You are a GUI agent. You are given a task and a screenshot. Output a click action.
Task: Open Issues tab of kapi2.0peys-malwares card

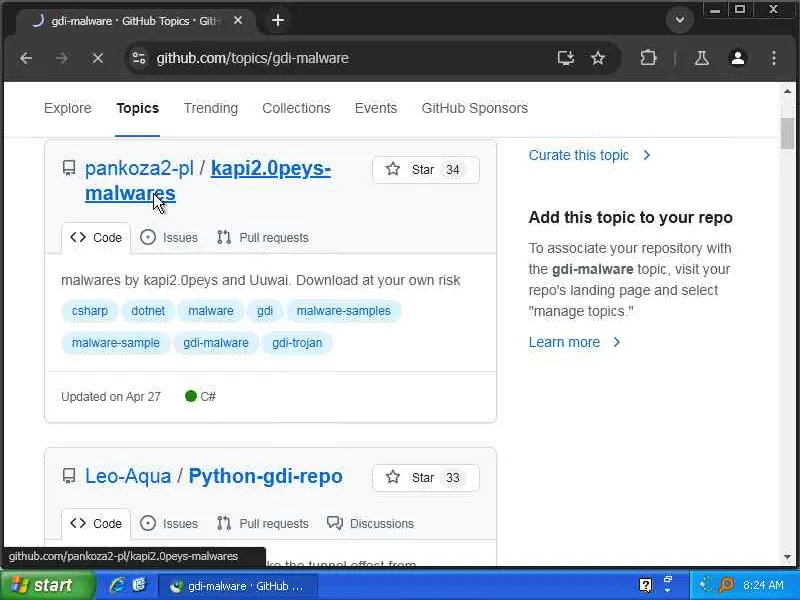169,238
